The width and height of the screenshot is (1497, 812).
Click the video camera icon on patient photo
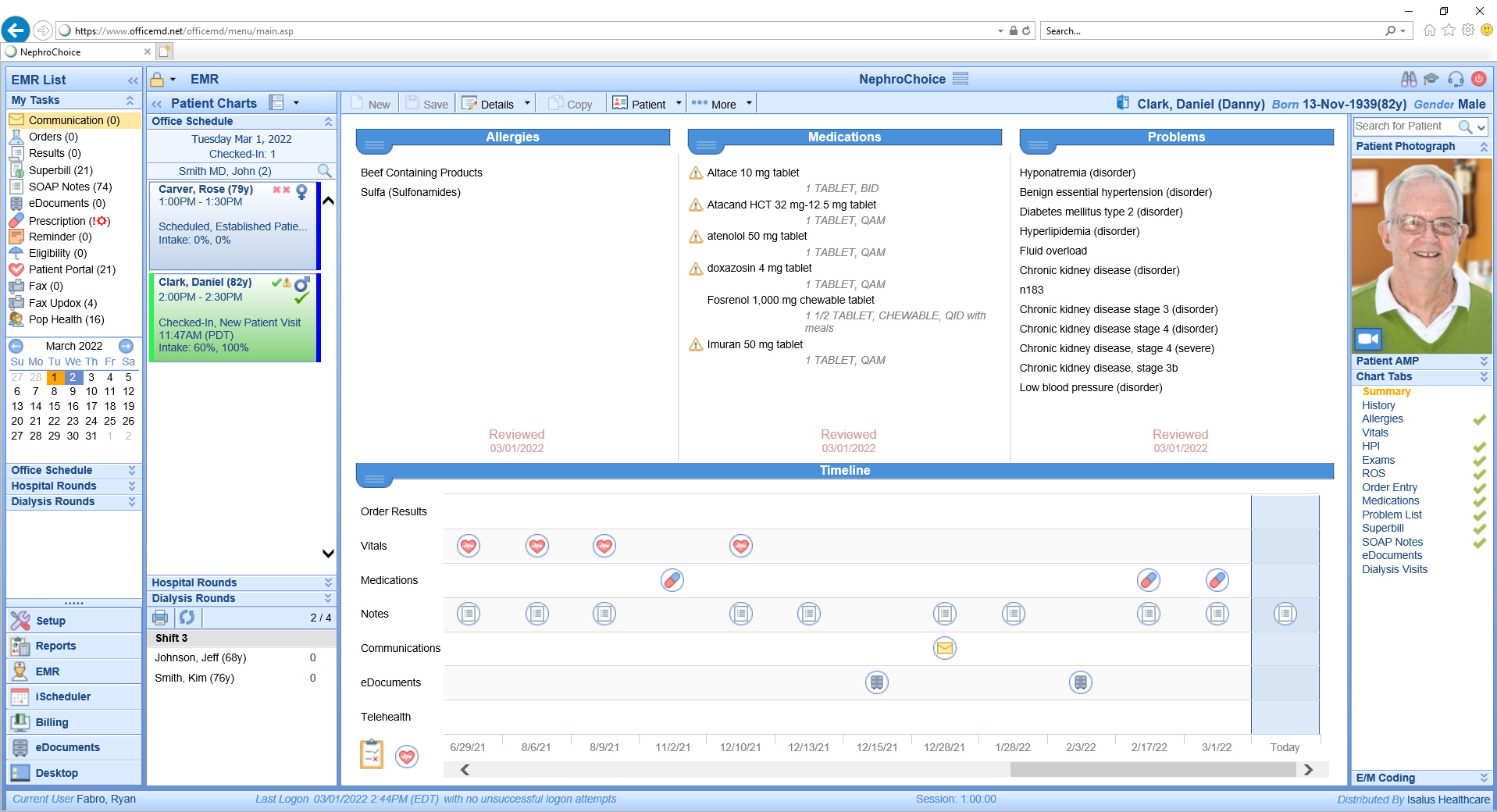[1367, 339]
